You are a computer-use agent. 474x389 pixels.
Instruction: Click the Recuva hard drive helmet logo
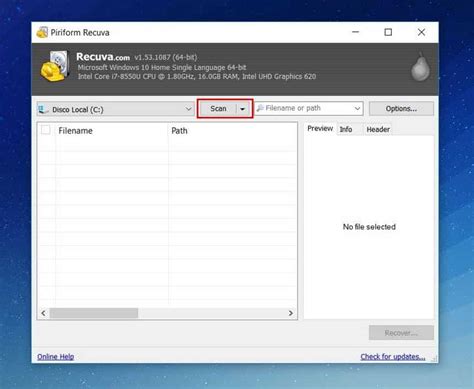(x=55, y=66)
